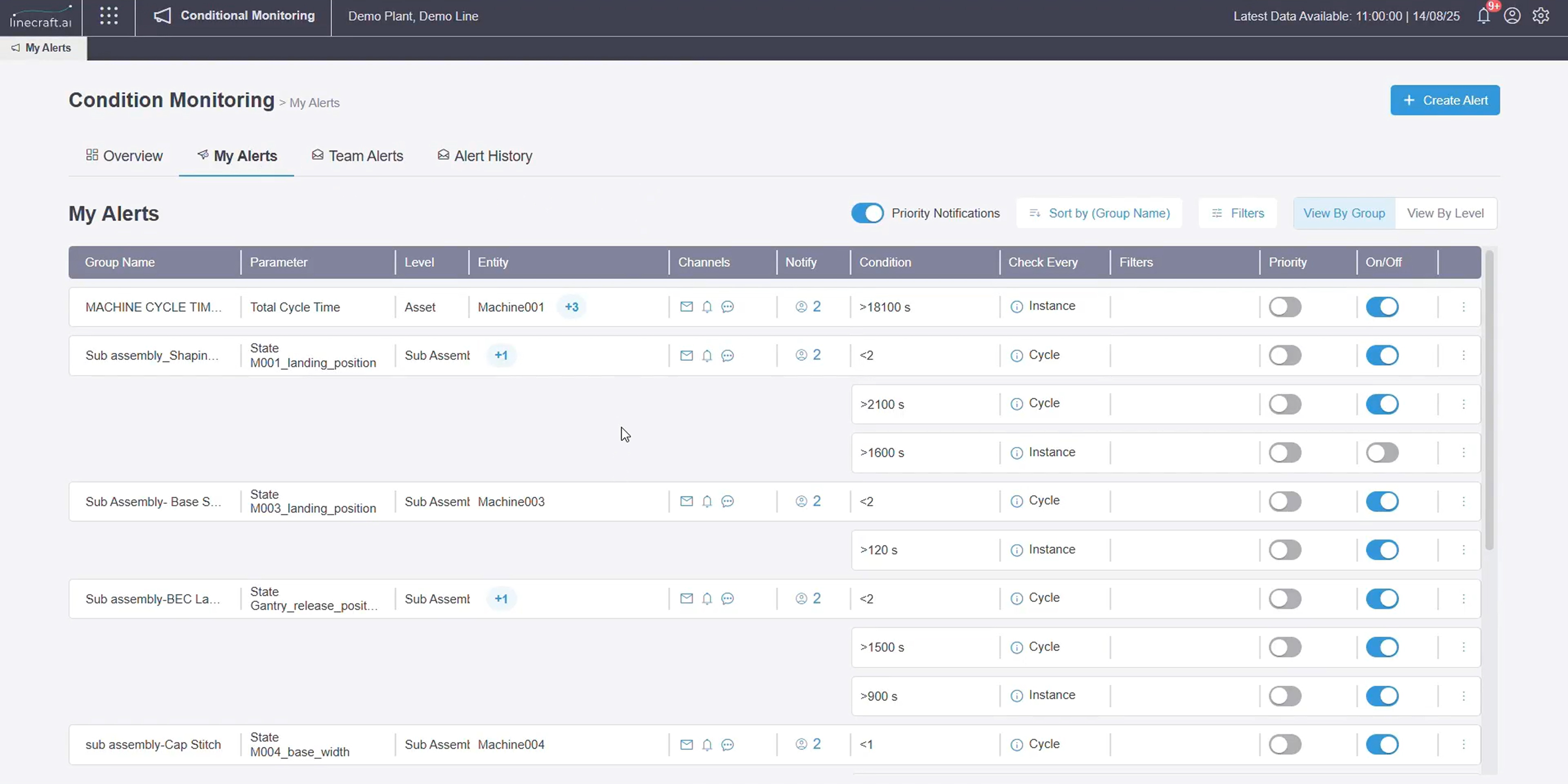
Task: Click Total Cycle Time parameter cell
Action: coord(295,307)
